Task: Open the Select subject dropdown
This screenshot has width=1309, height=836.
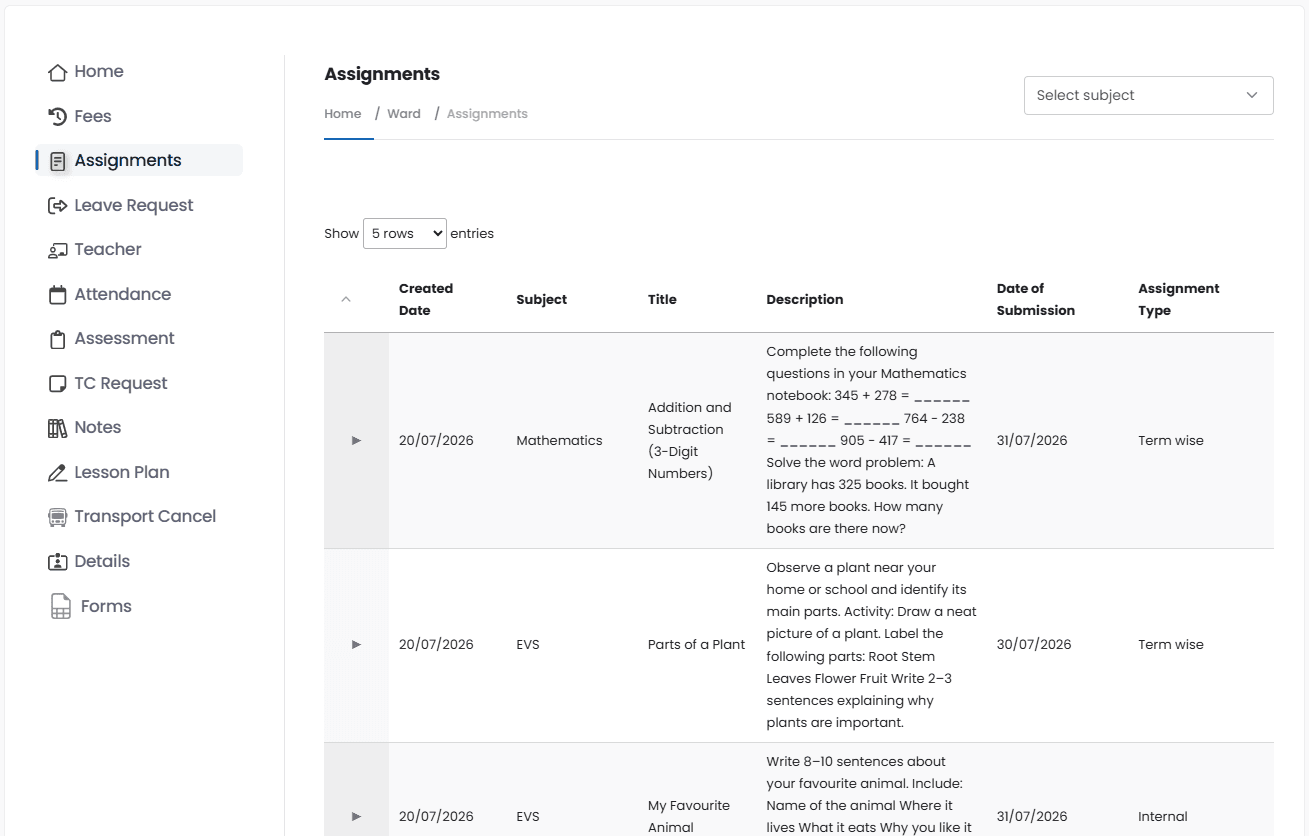Action: tap(1149, 95)
